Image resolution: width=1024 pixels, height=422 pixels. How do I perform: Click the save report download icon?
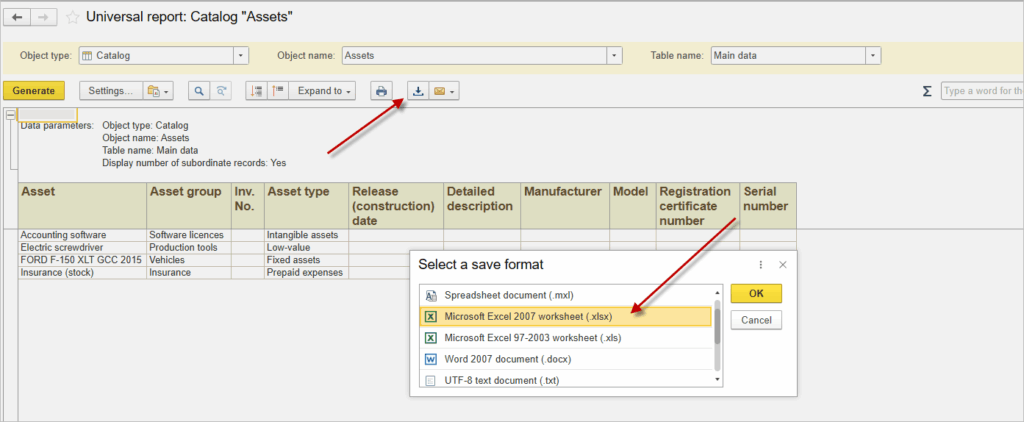[418, 91]
